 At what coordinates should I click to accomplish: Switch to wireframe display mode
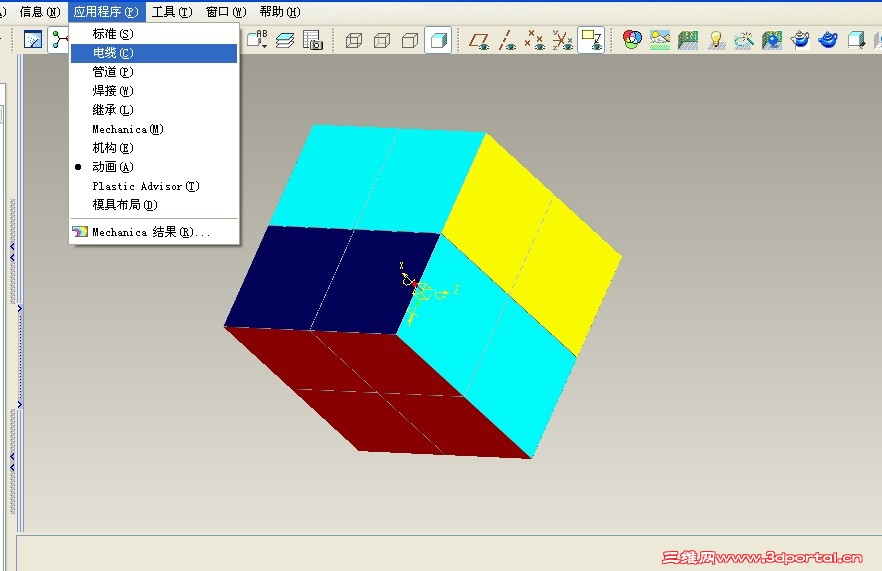354,41
